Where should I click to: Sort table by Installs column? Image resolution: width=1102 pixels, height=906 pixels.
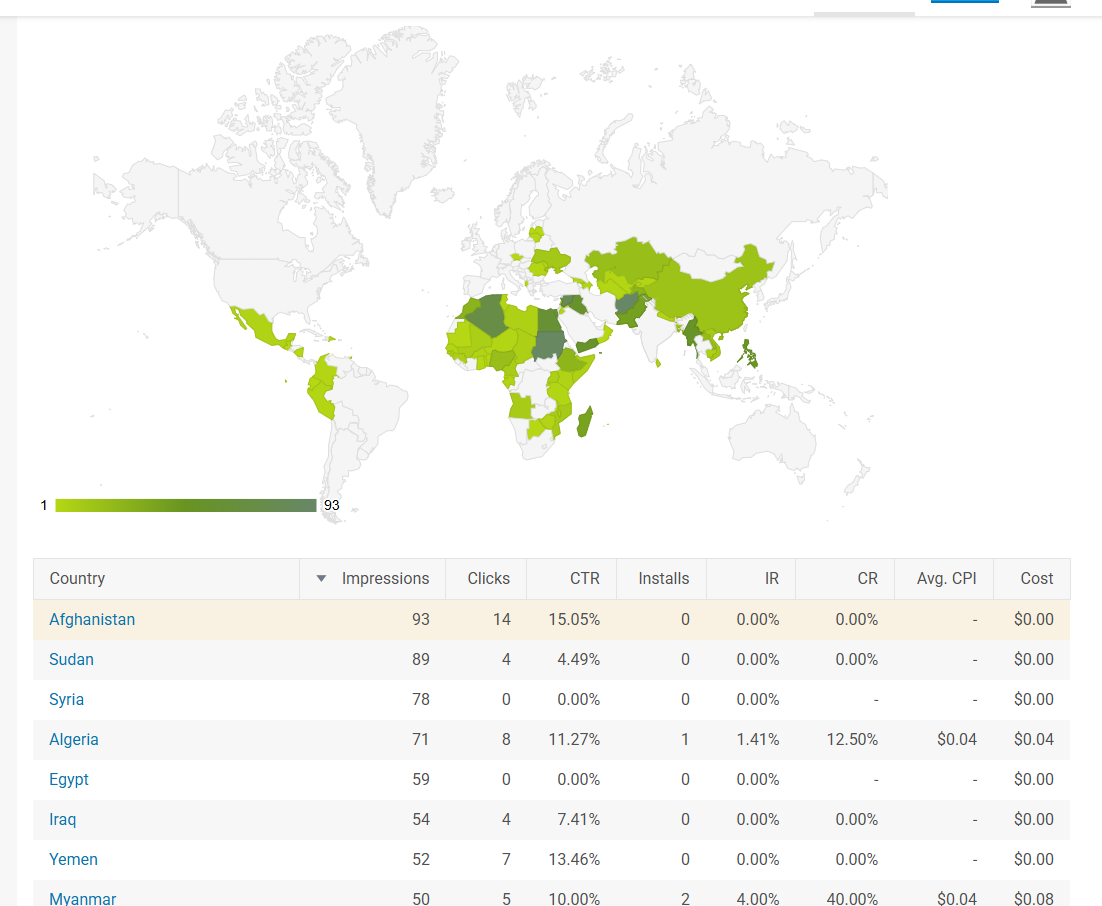(x=663, y=578)
